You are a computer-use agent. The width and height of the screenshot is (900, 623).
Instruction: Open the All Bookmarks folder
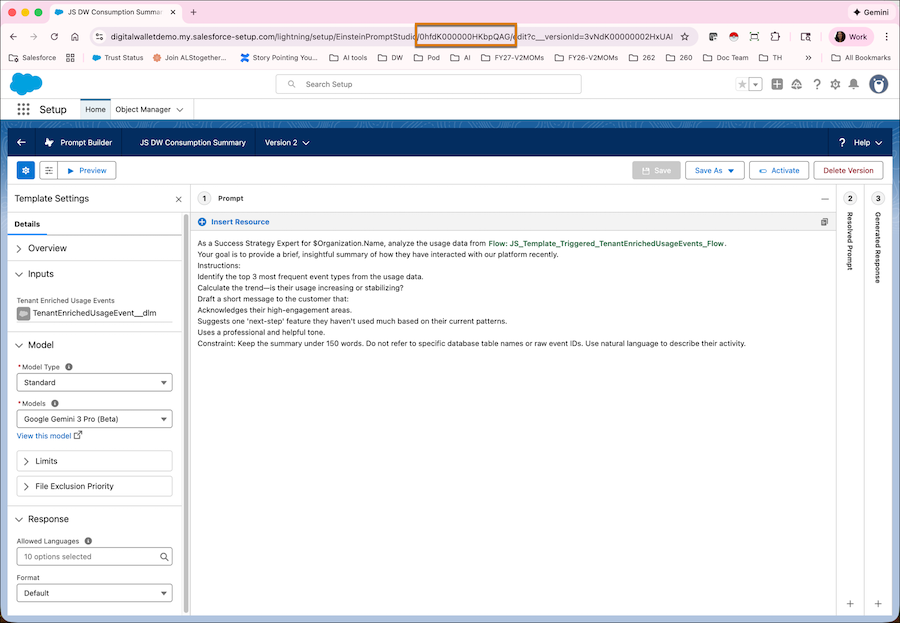tap(860, 57)
